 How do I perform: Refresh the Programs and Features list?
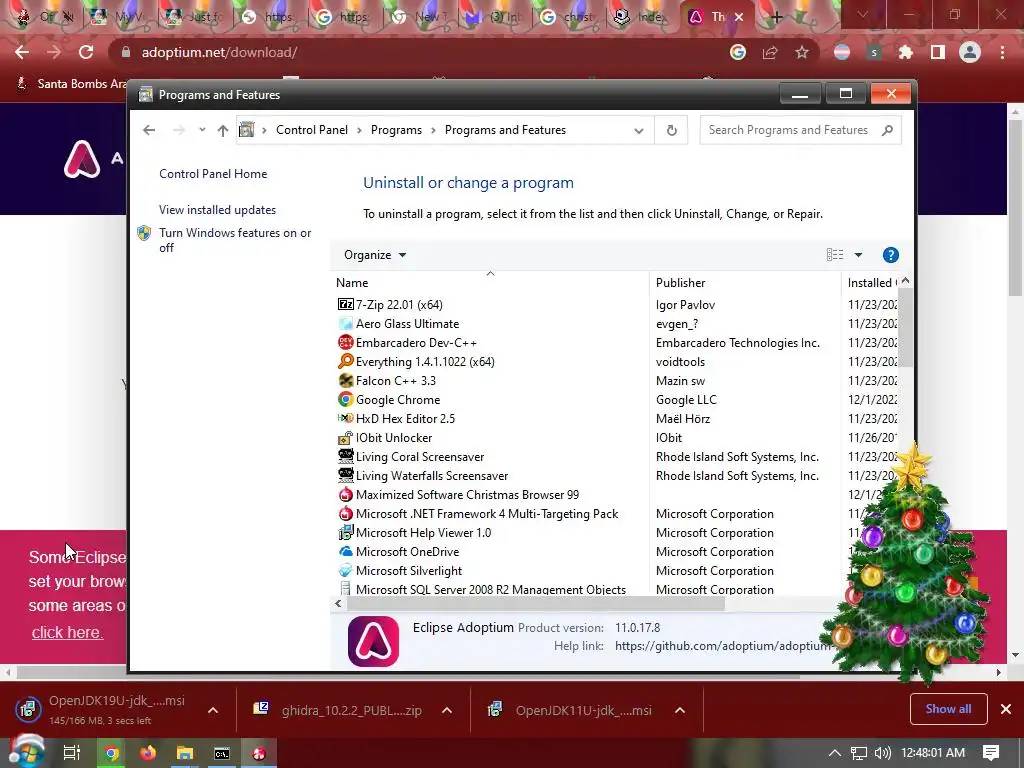click(x=671, y=130)
